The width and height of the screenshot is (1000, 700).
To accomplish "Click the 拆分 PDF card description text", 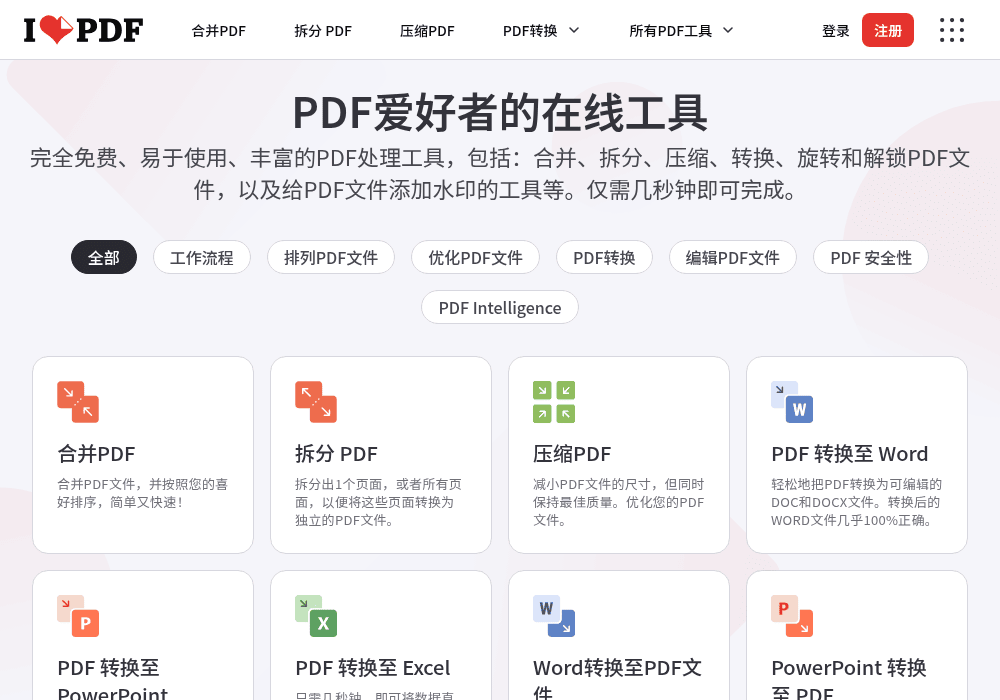I will pos(378,502).
